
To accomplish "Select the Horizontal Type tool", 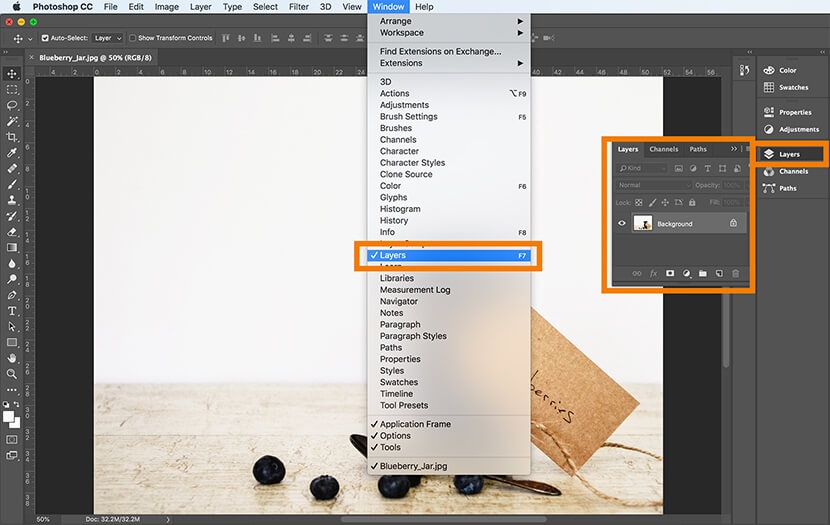I will coord(12,311).
